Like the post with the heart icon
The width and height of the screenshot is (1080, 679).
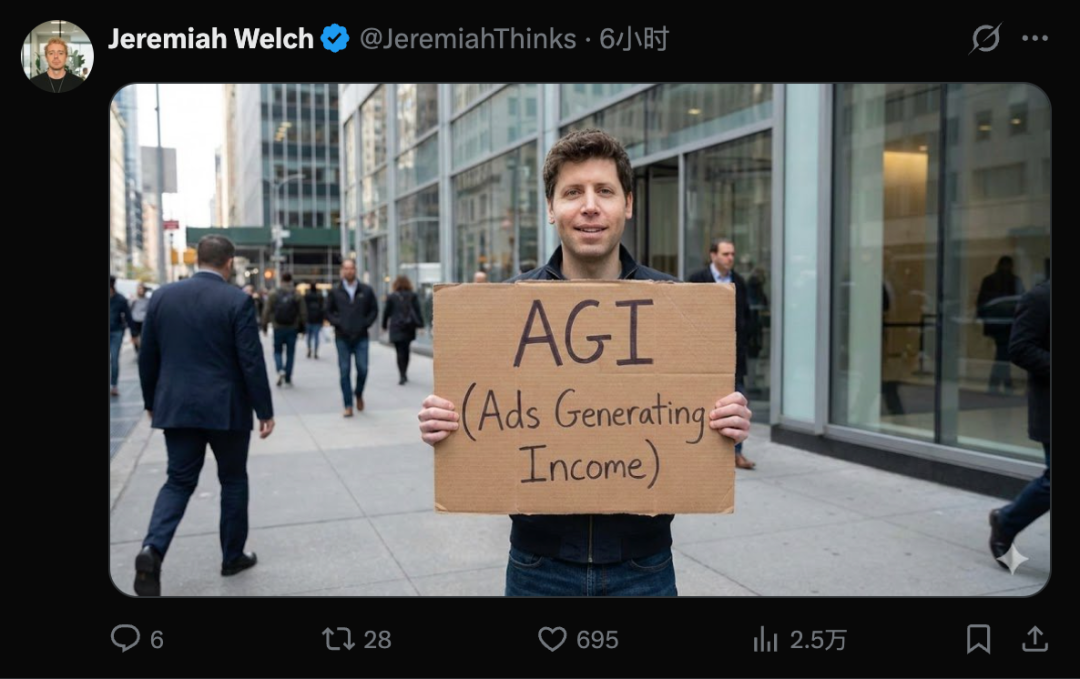pos(552,639)
